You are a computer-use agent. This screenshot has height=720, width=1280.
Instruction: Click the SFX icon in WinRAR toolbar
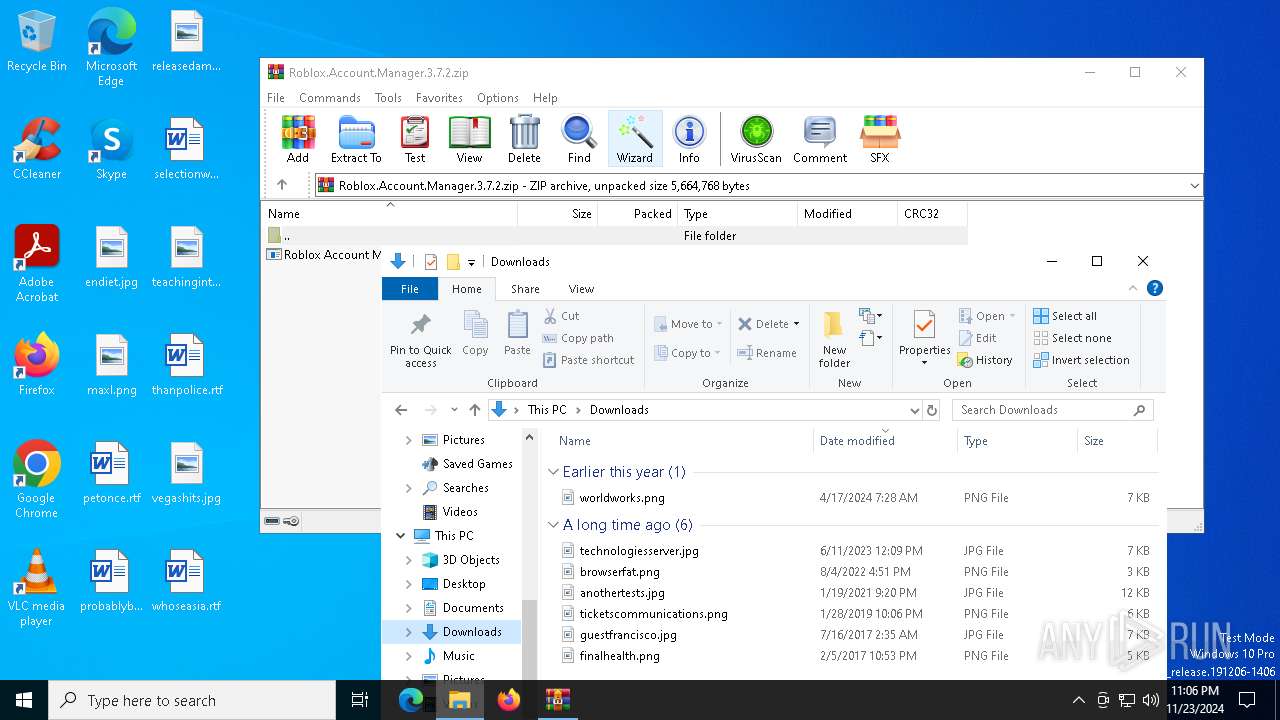click(x=879, y=138)
